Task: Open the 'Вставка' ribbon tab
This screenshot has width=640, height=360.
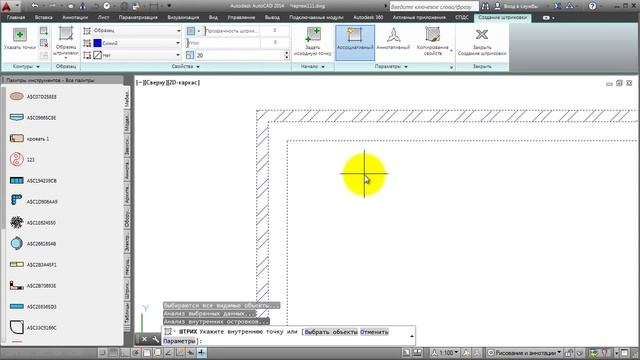Action: coord(43,18)
